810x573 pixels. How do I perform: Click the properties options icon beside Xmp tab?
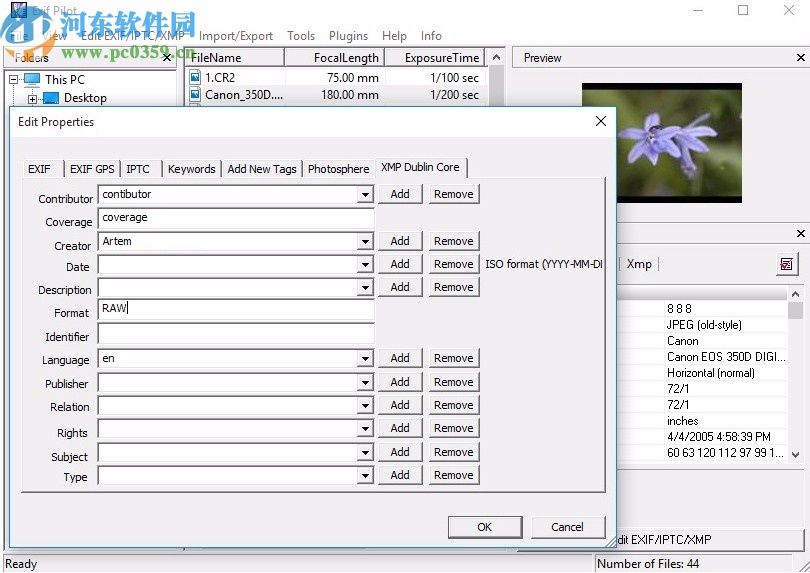coord(786,265)
